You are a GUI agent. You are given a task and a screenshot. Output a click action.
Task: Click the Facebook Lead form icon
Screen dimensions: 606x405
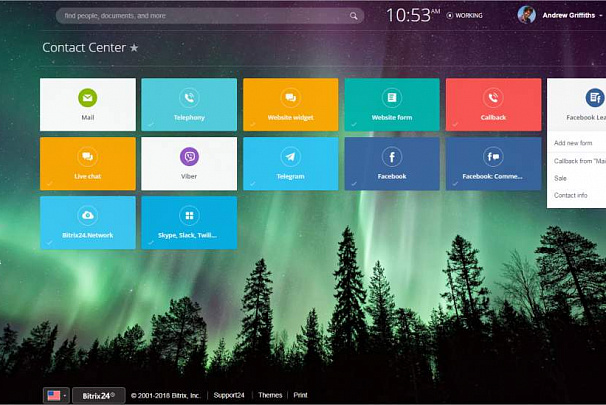click(x=595, y=98)
